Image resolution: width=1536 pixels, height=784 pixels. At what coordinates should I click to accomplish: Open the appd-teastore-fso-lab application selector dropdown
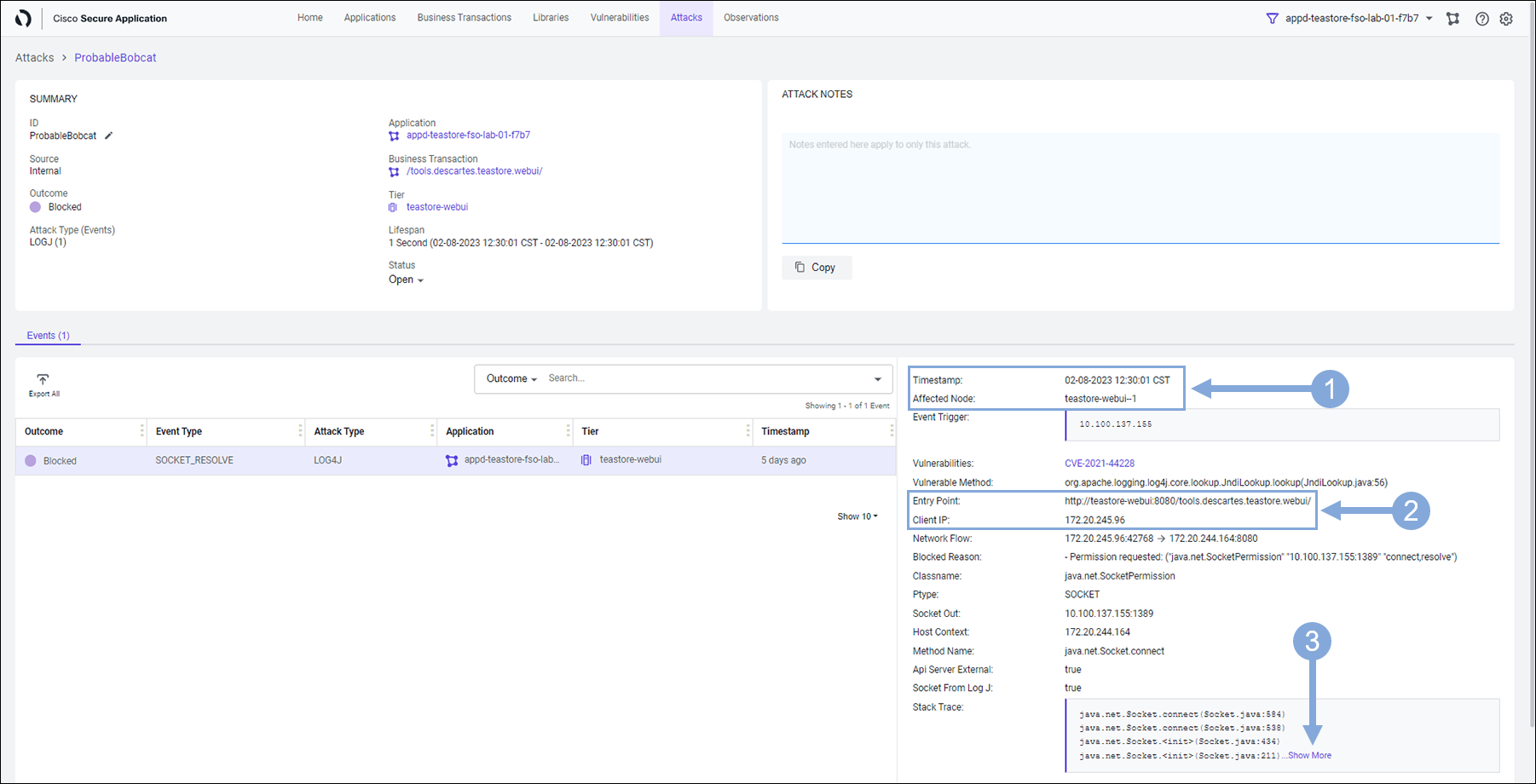[x=1429, y=19]
